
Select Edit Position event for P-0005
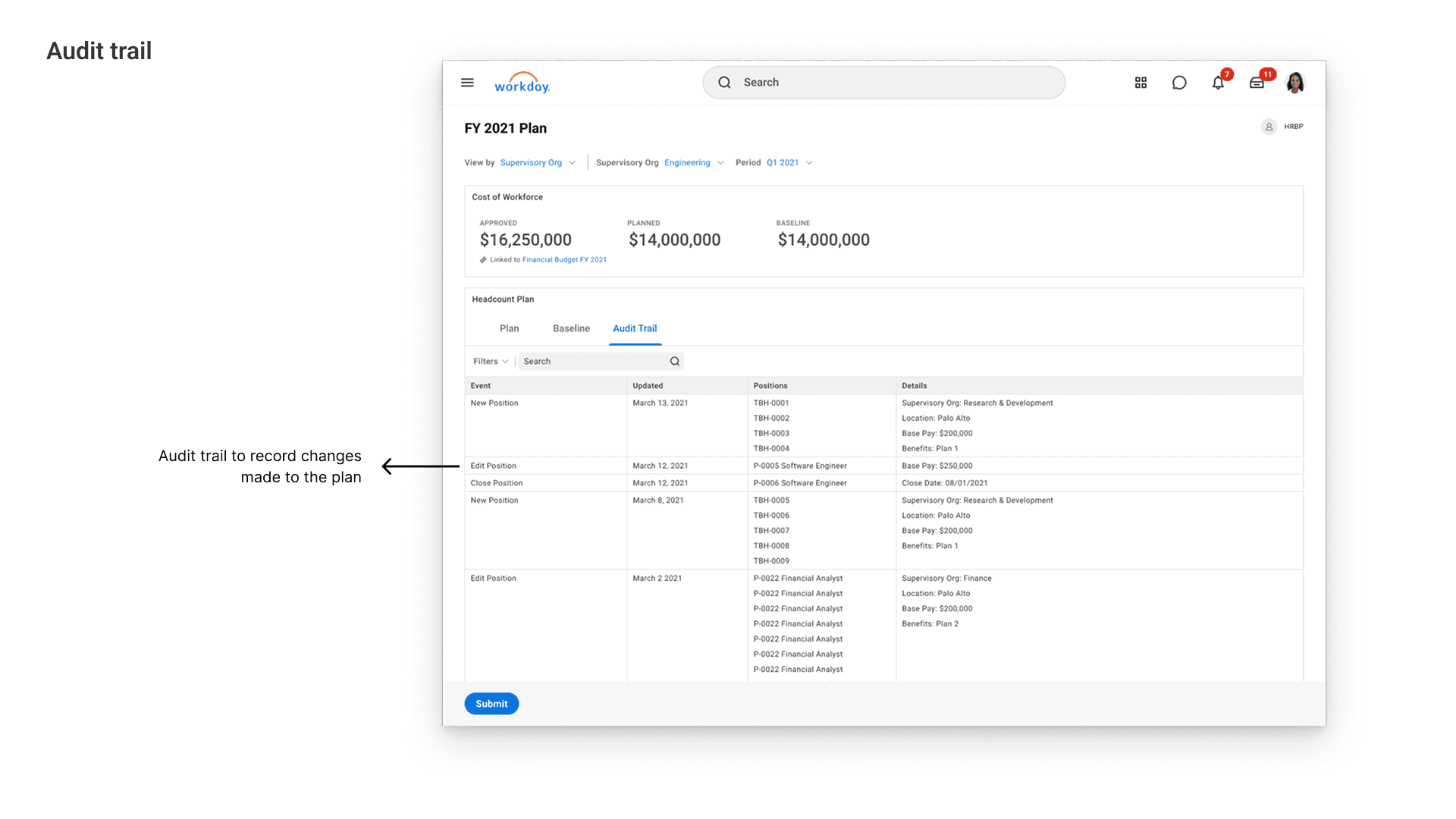(x=493, y=466)
